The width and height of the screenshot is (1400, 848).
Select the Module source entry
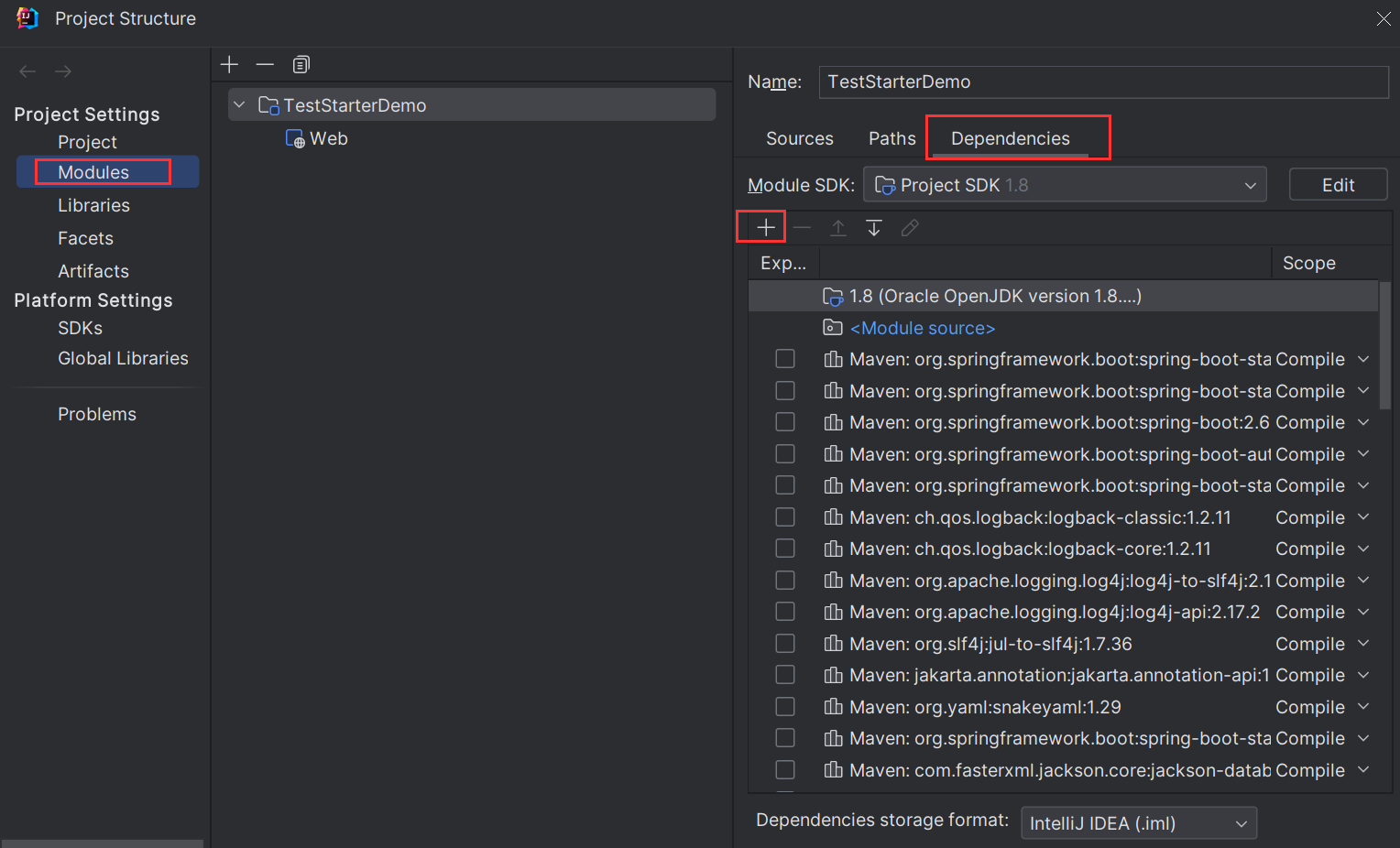pos(923,328)
